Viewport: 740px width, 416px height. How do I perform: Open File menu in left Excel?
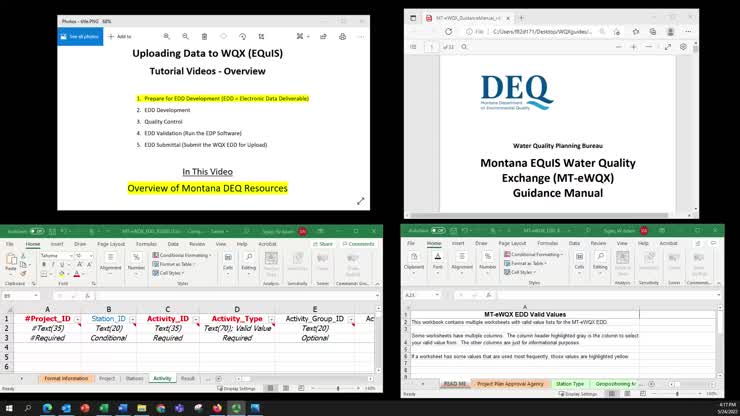click(x=9, y=244)
